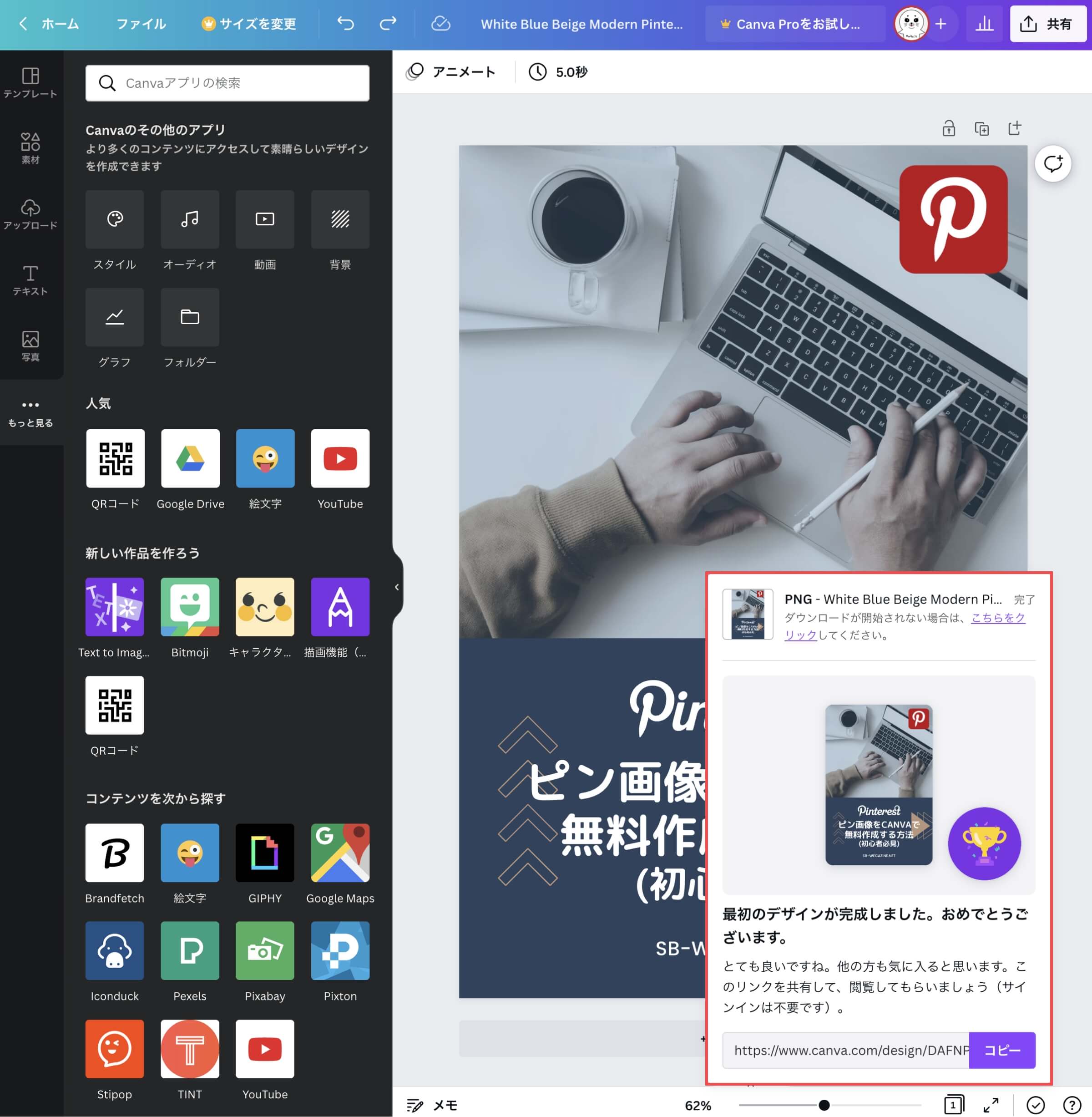Open the 5.0秒 page duration setting

click(558, 72)
